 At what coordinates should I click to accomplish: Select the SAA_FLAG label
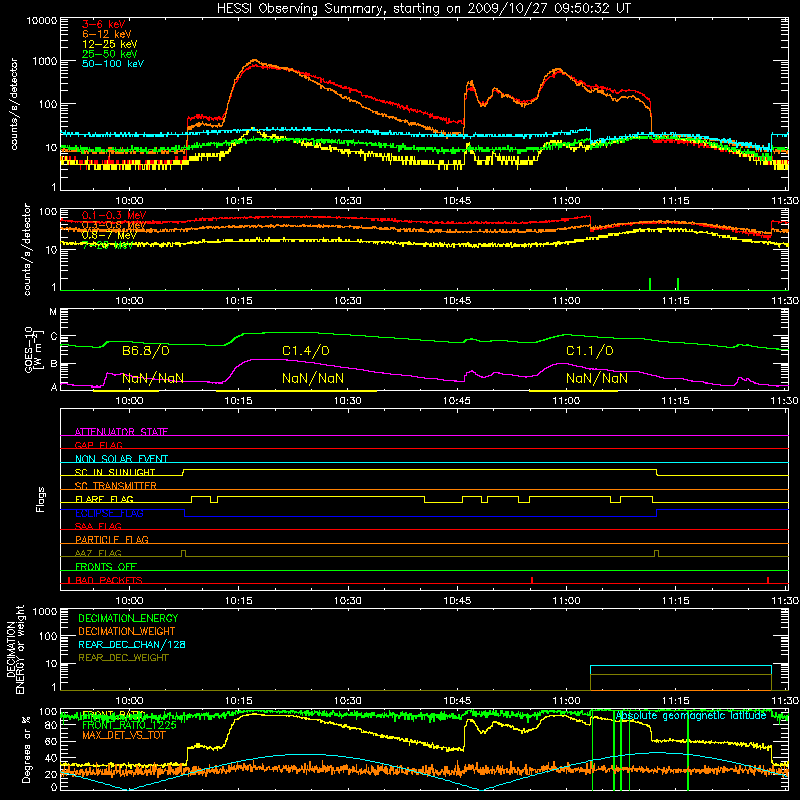pos(98,526)
